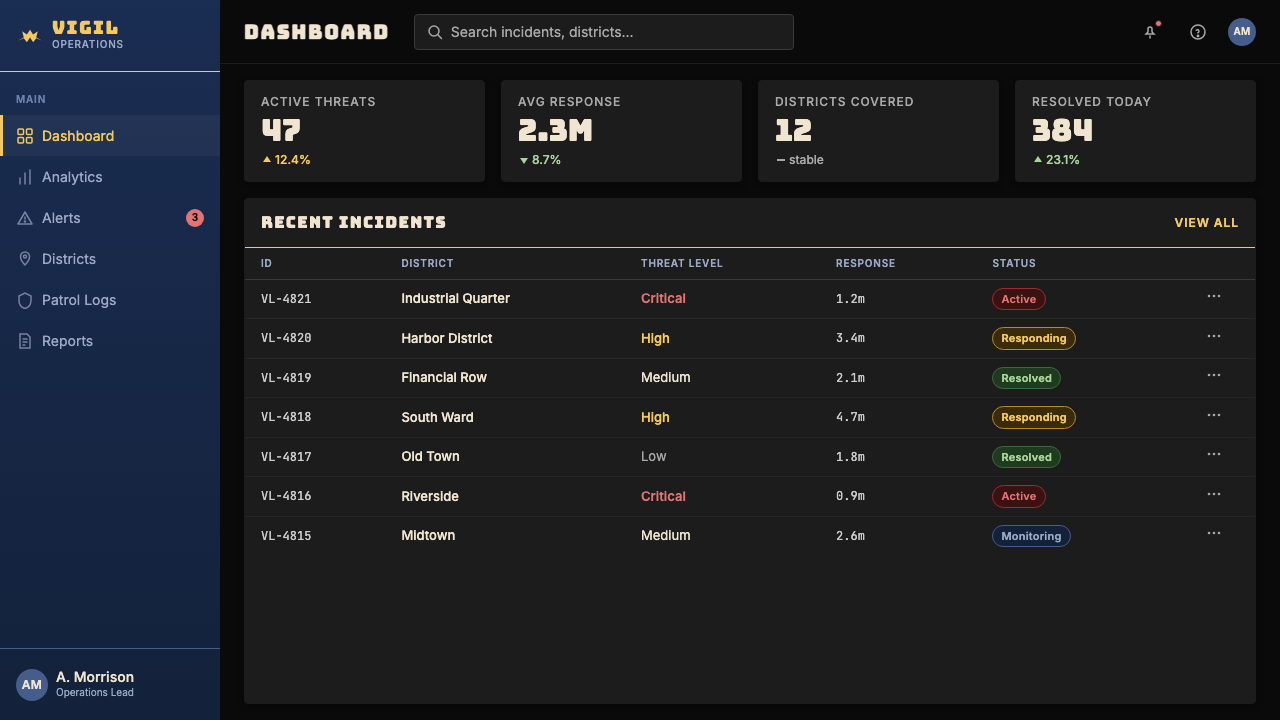
Task: Click Responding badge for South Ward
Action: [1034, 417]
